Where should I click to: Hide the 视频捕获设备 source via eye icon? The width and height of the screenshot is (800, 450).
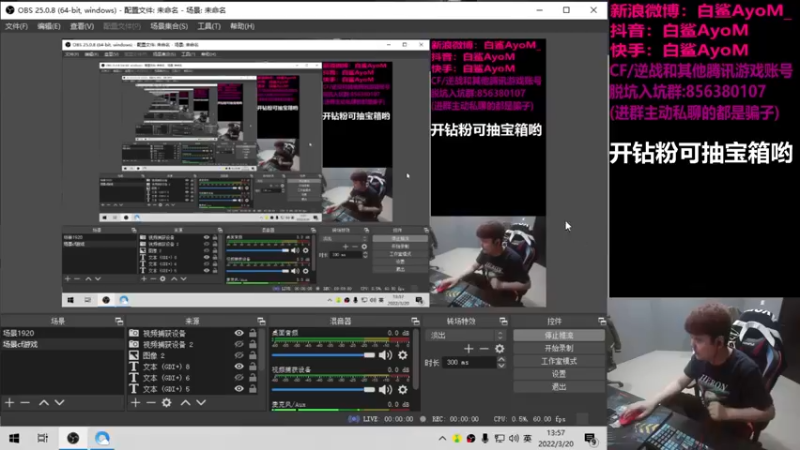239,333
